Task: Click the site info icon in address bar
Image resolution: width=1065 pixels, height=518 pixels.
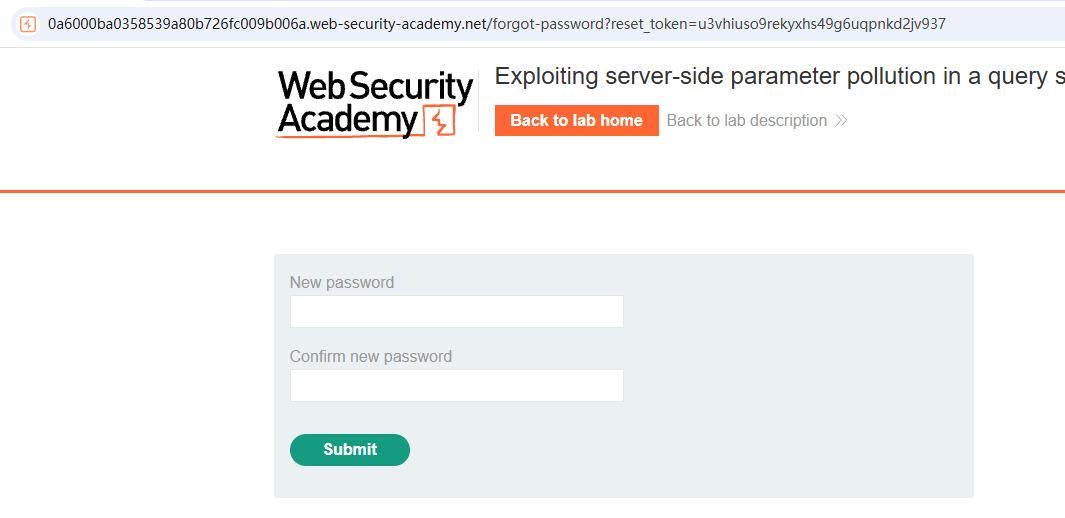Action: click(x=28, y=24)
